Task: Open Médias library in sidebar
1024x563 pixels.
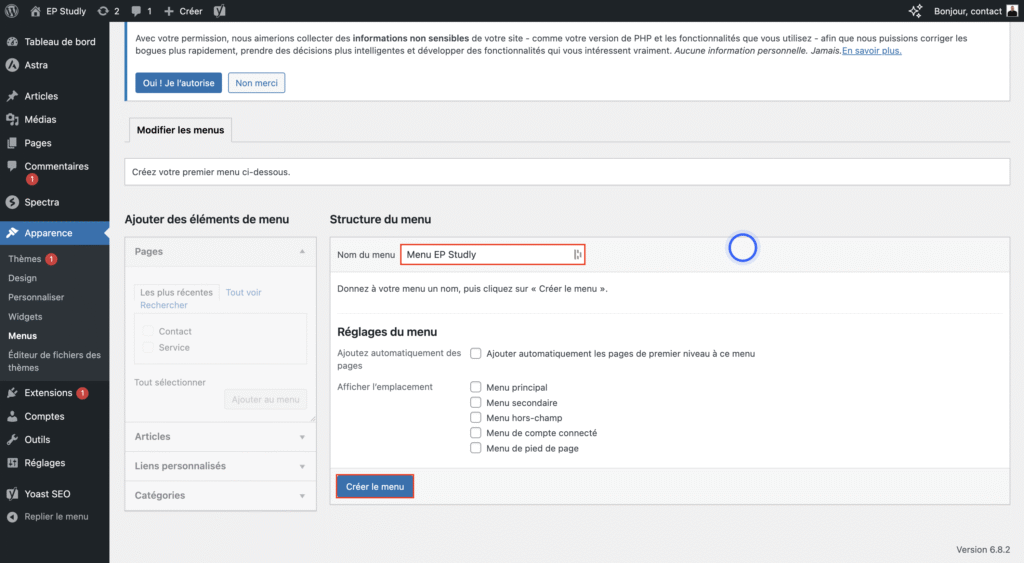Action: coord(40,119)
